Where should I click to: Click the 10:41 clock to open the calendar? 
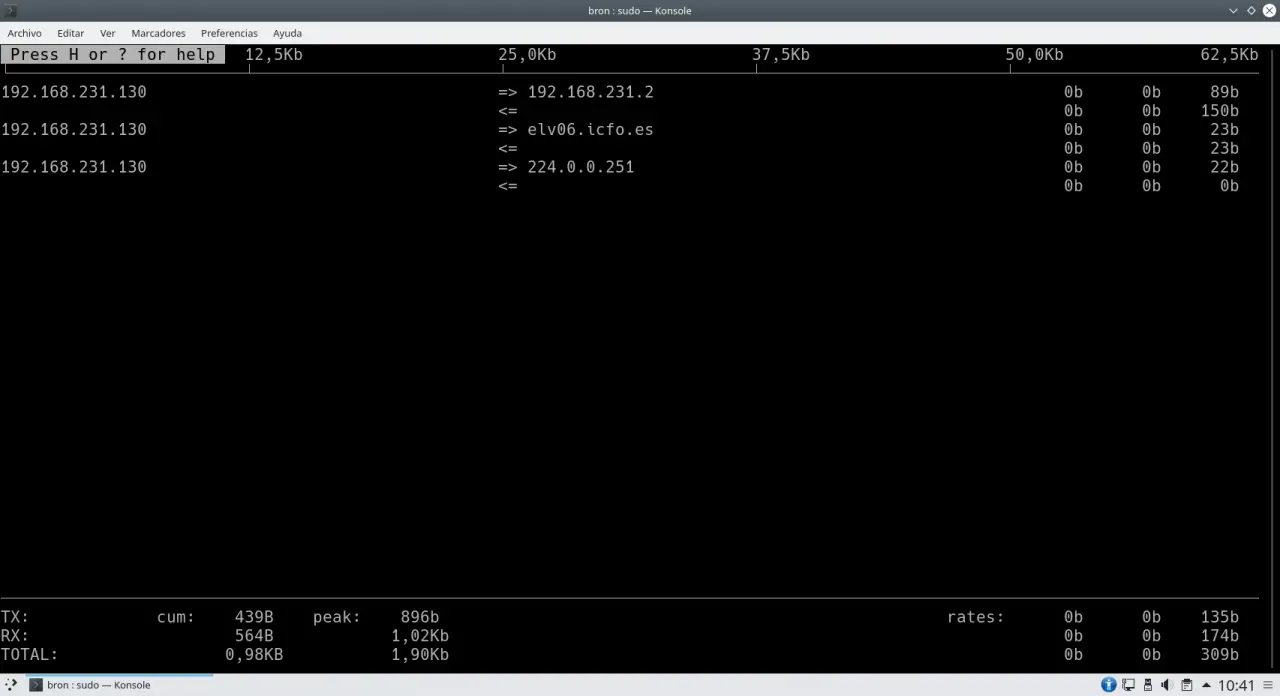pyautogui.click(x=1236, y=685)
